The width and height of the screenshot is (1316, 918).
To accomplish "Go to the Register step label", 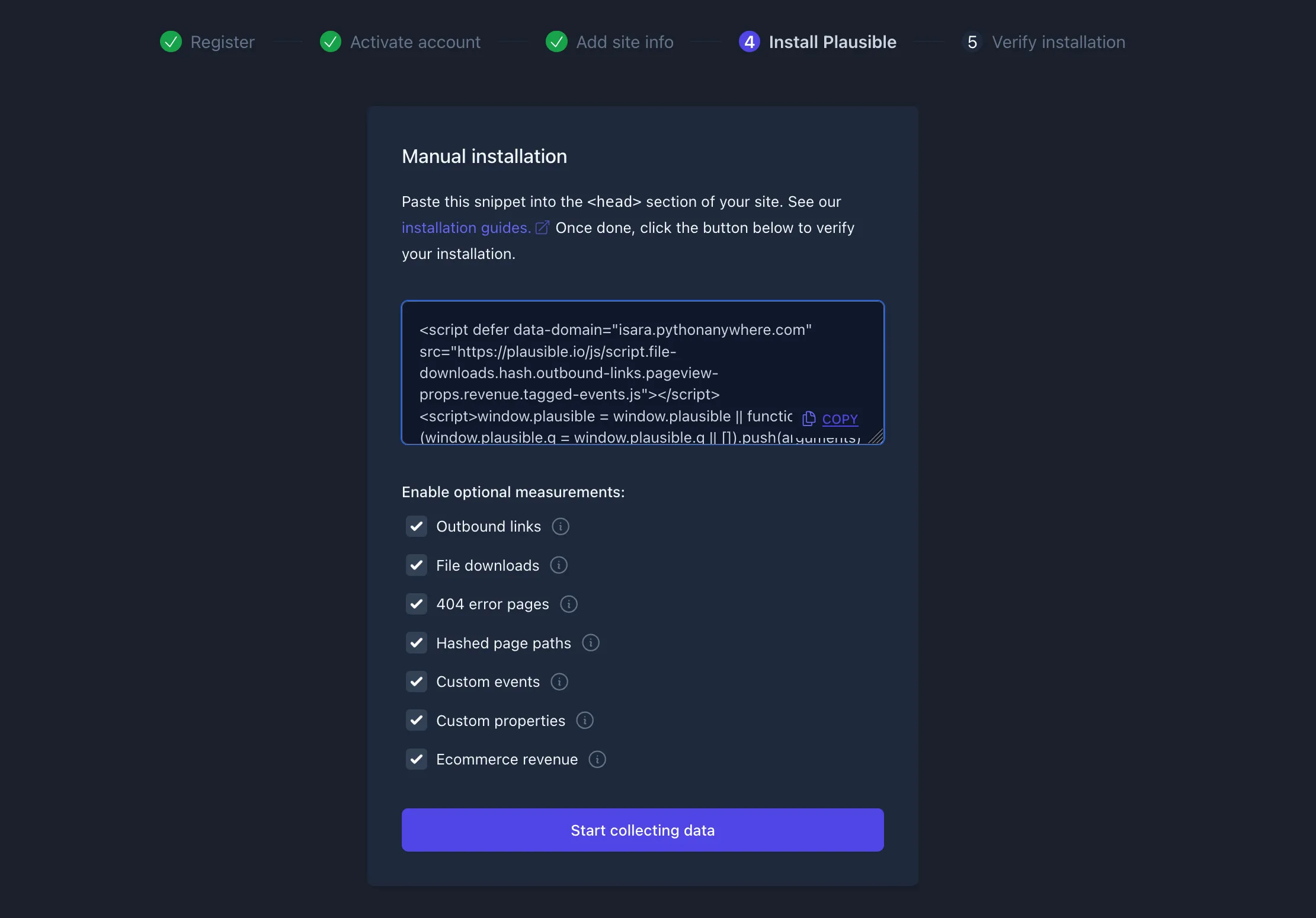I will point(222,42).
